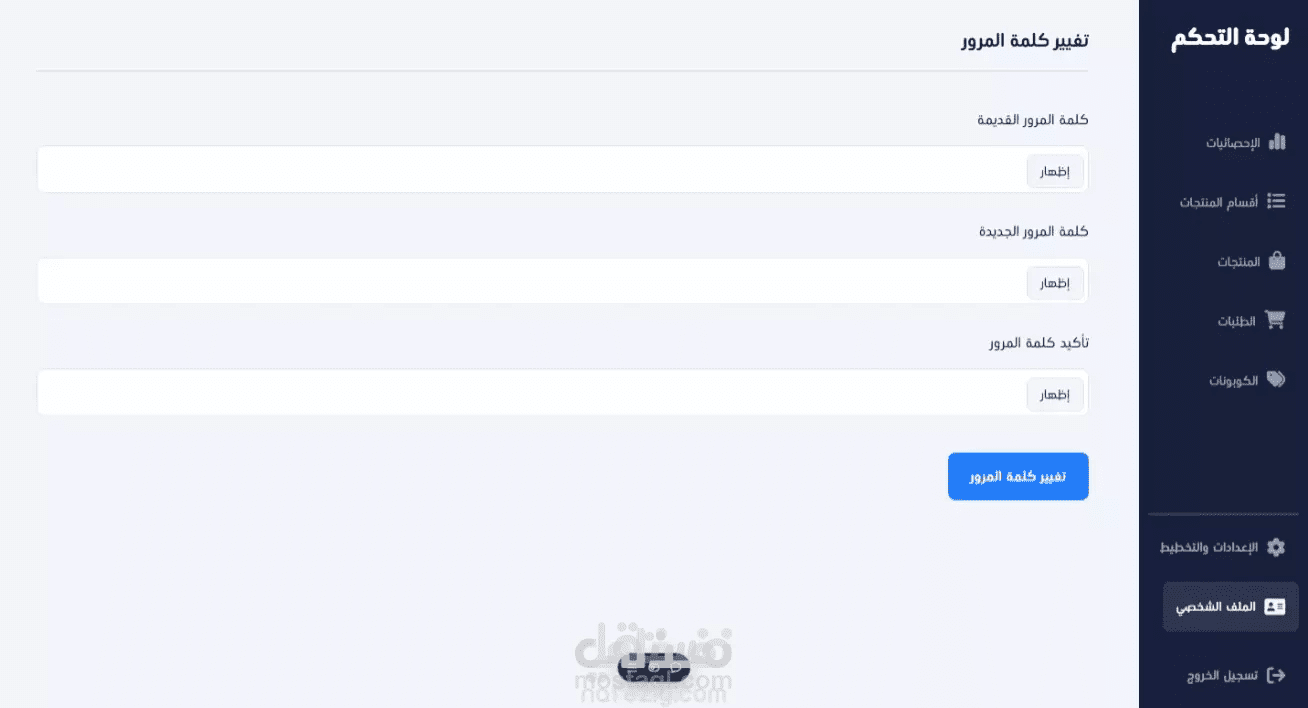This screenshot has height=708, width=1308.
Task: Click the orders shopping cart icon
Action: [x=1275, y=321]
